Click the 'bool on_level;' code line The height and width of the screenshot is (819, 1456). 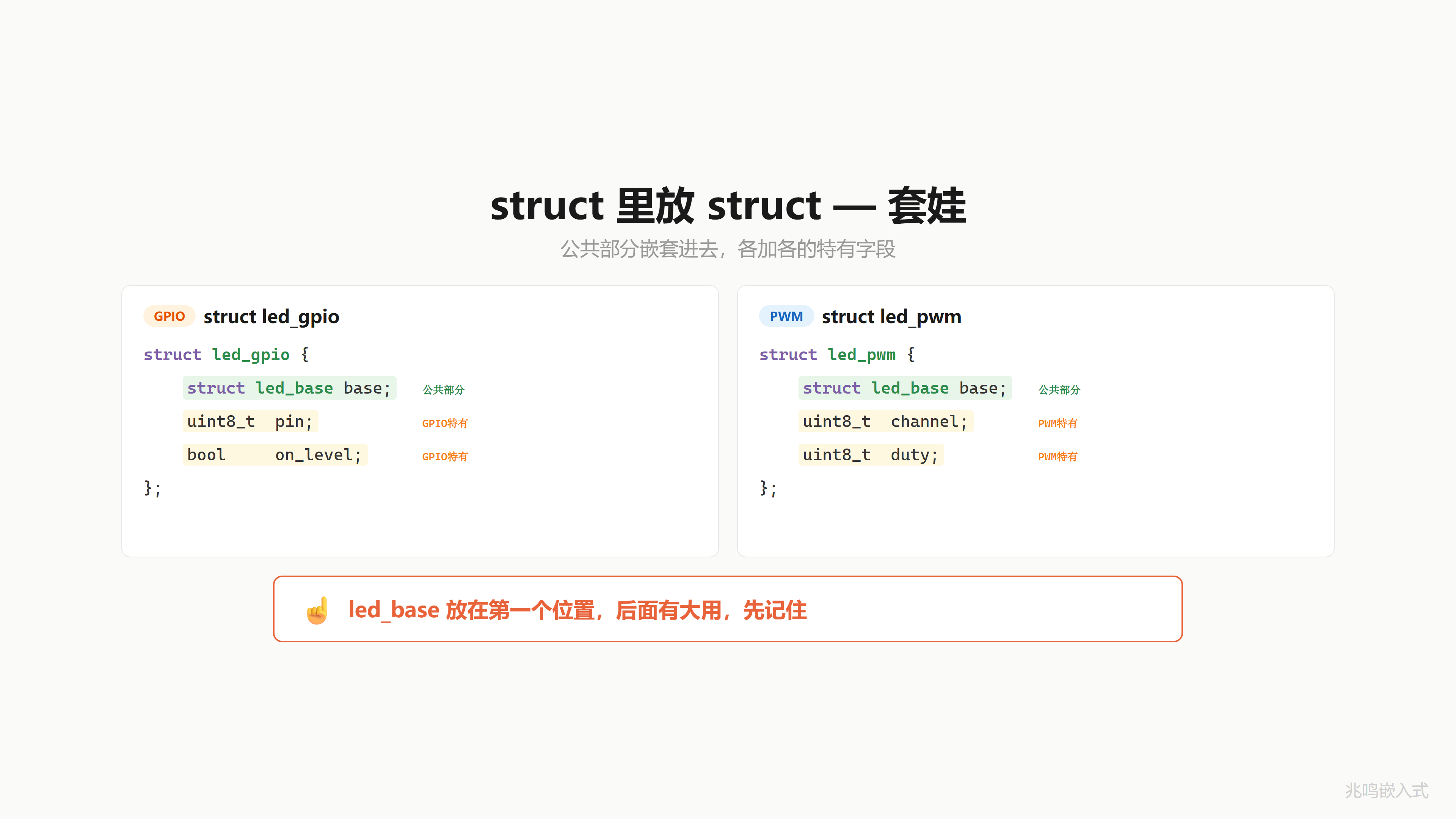point(275,455)
